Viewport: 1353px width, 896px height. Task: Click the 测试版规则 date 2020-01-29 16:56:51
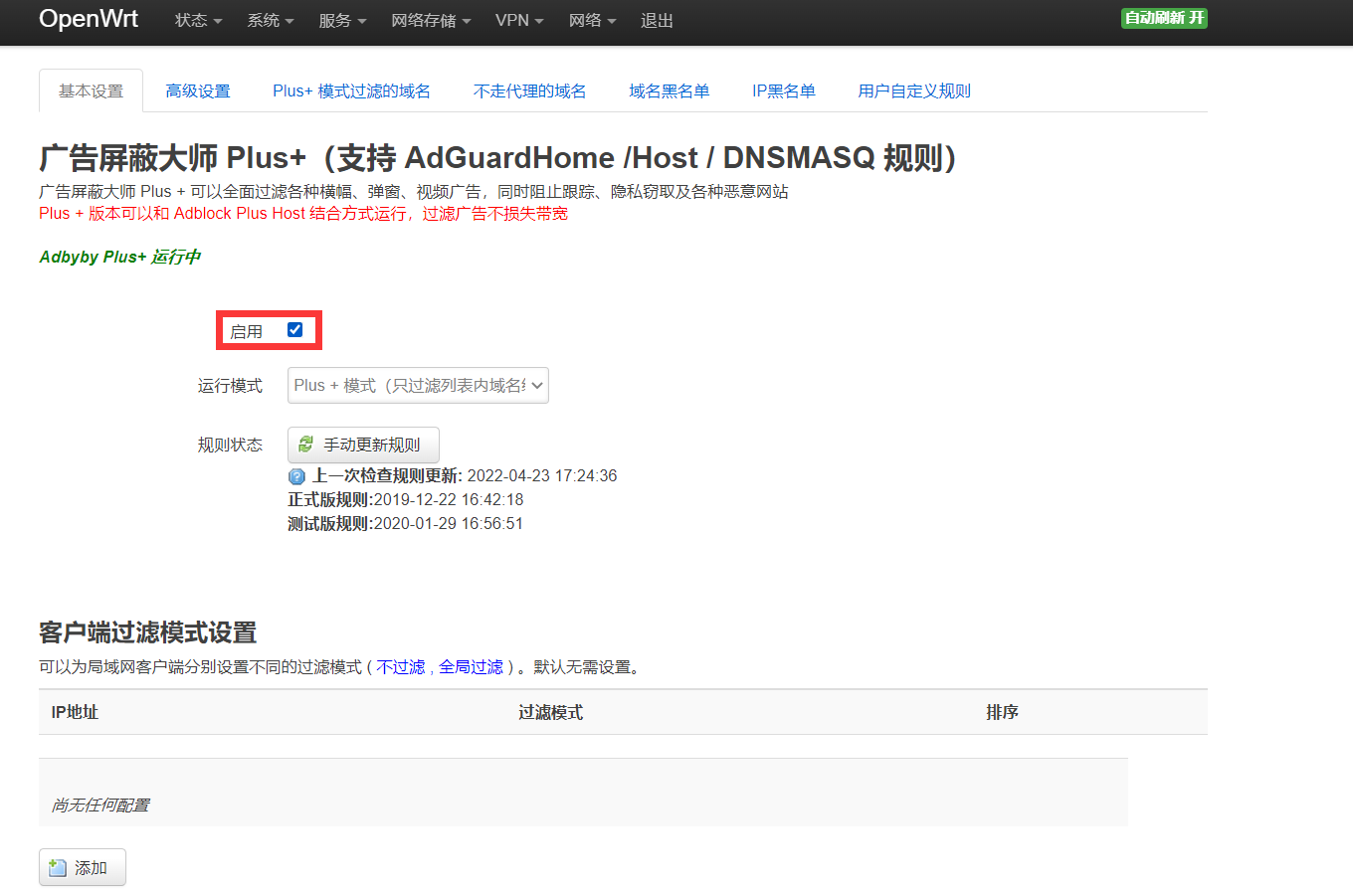[x=449, y=524]
